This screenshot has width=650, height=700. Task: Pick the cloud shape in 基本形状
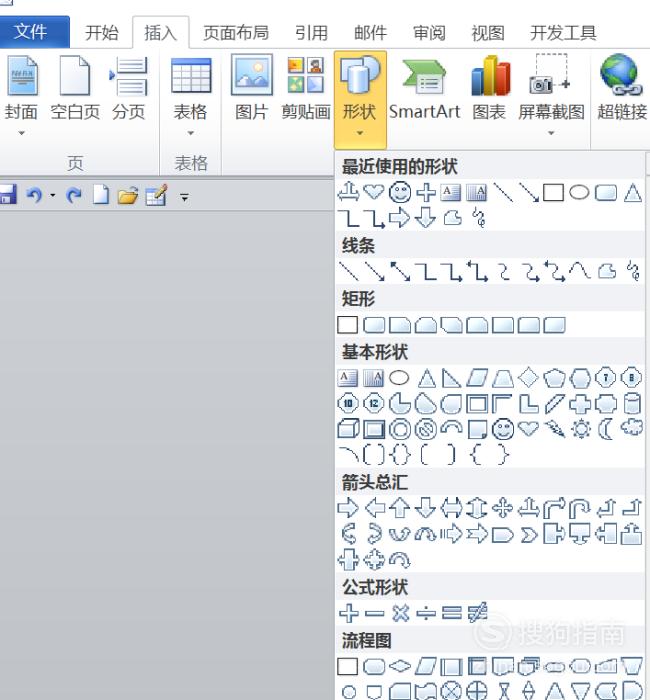pos(632,428)
